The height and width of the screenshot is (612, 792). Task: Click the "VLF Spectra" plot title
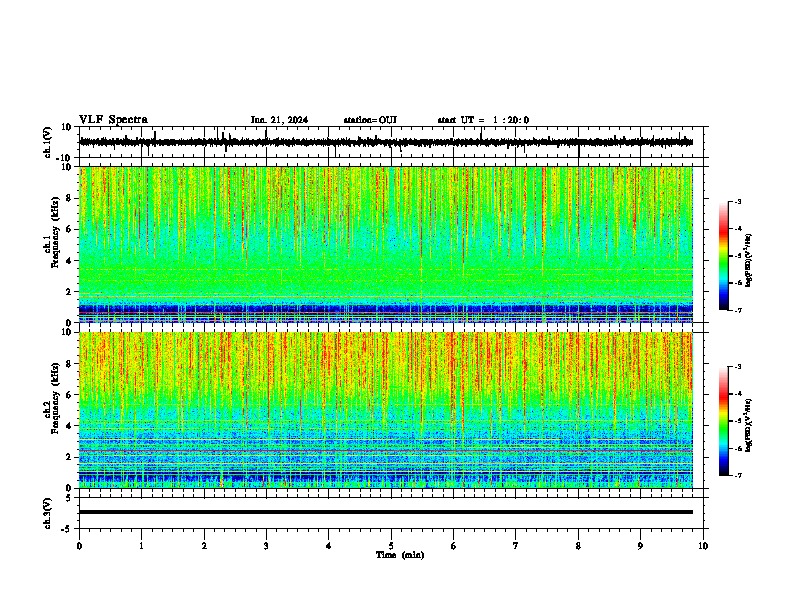pos(113,120)
